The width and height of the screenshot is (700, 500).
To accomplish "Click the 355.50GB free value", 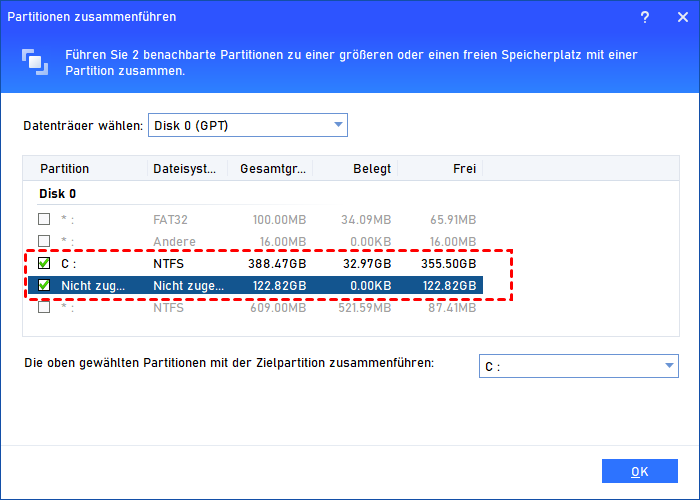I will pos(449,263).
